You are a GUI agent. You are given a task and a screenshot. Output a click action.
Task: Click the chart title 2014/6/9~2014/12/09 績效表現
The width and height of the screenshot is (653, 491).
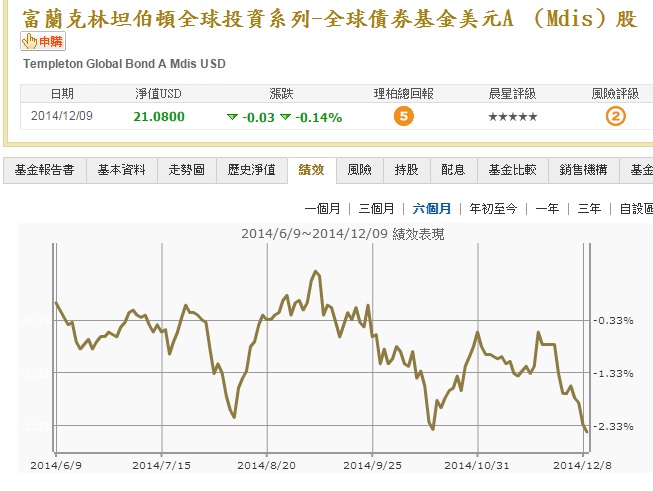click(343, 234)
